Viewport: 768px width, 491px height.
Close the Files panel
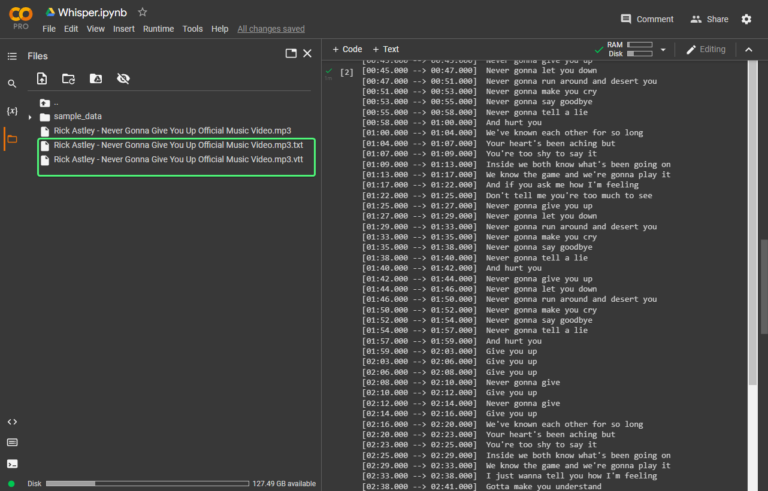[x=308, y=54]
